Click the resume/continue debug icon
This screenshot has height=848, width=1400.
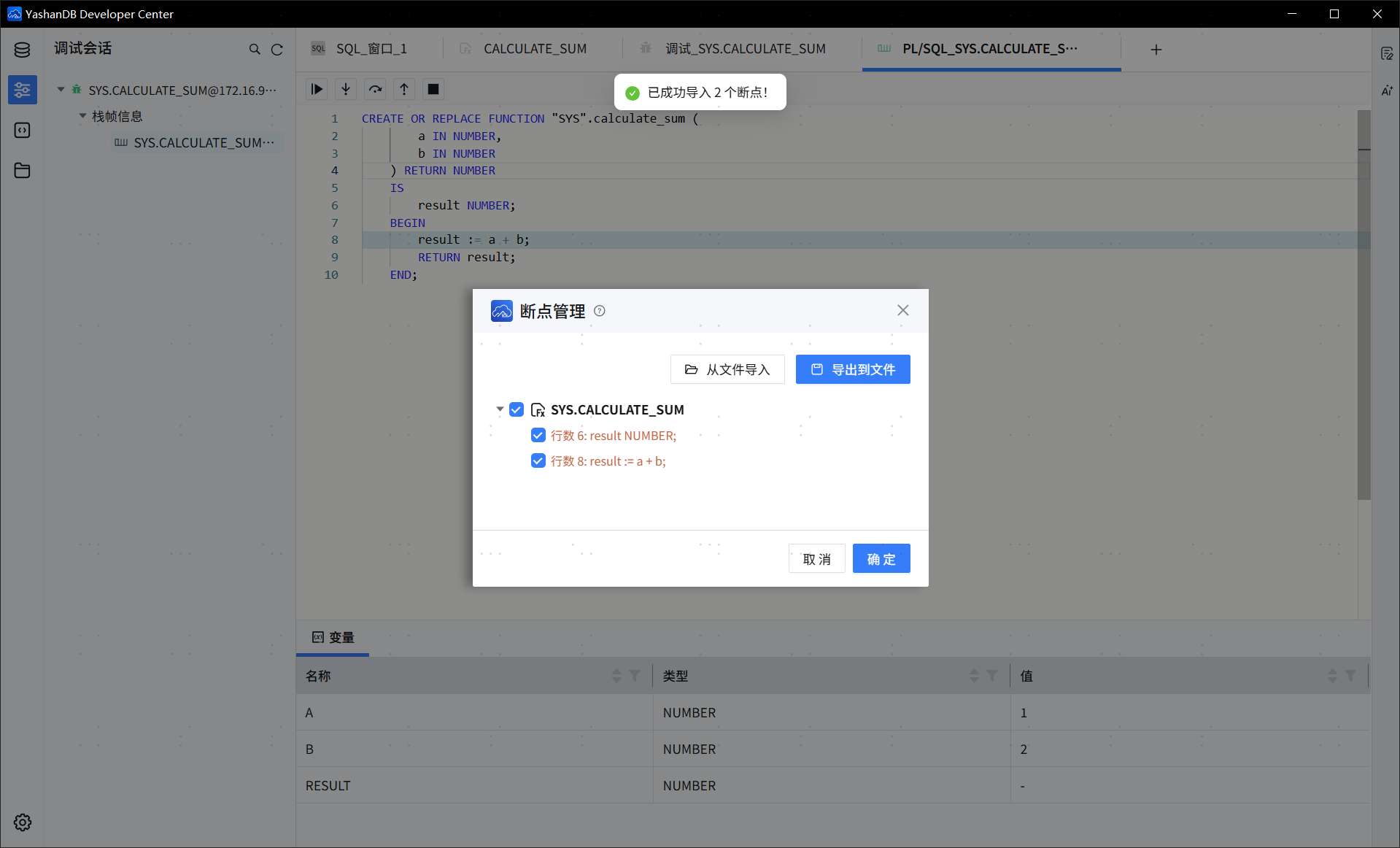[x=317, y=89]
